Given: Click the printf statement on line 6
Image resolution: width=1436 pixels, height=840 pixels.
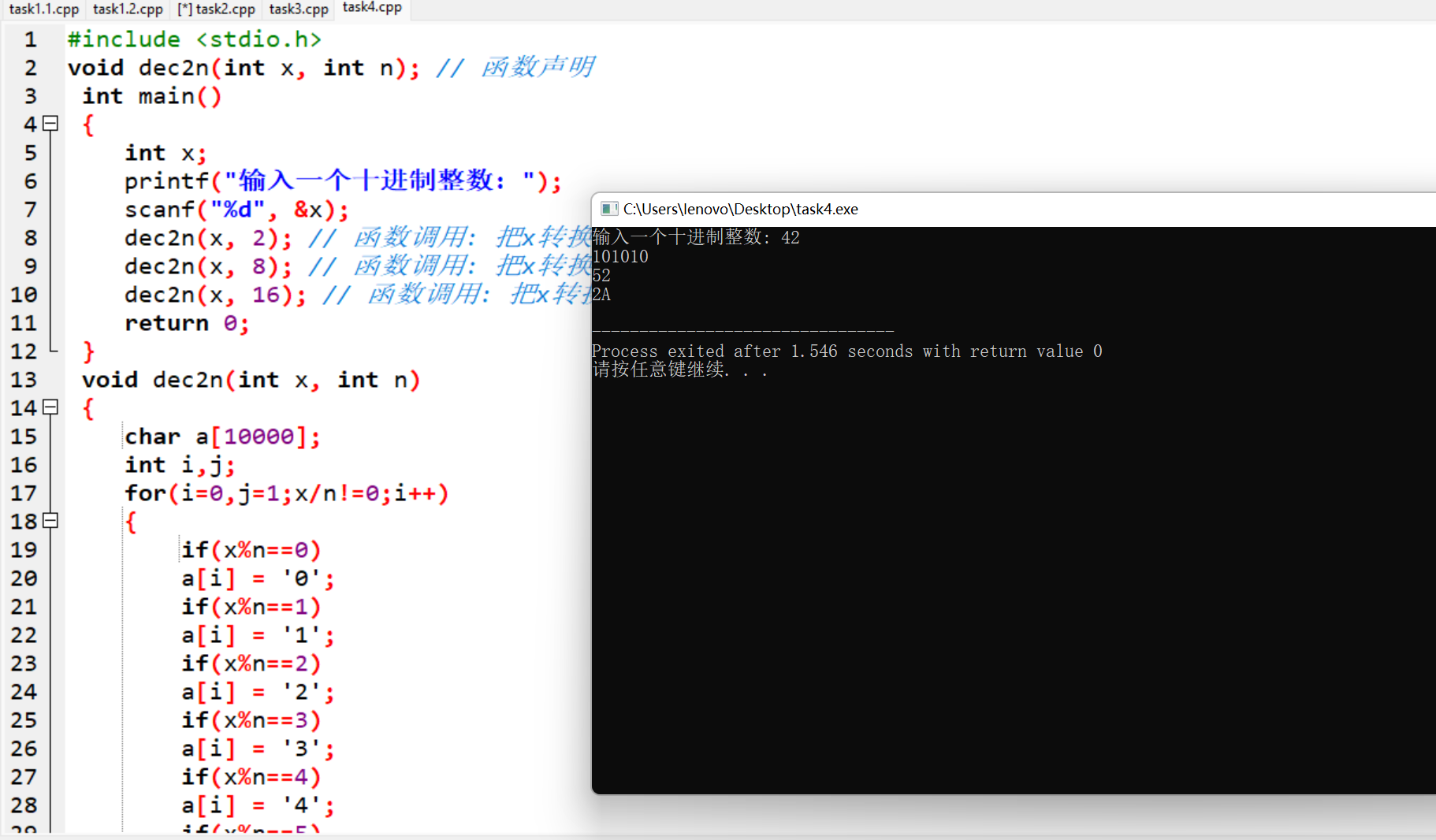Looking at the screenshot, I should coord(343,181).
